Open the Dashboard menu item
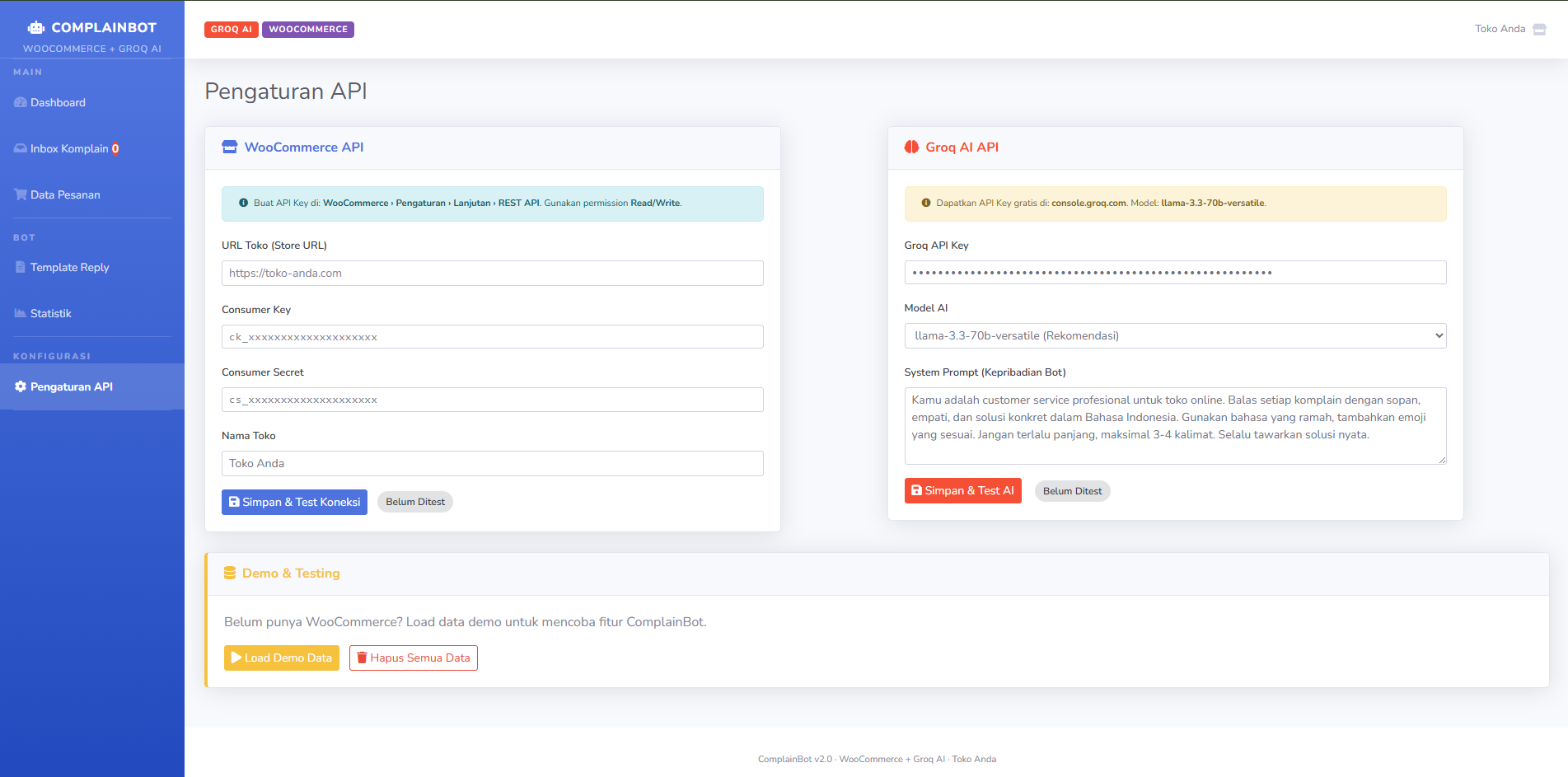Viewport: 1568px width, 777px height. point(92,102)
